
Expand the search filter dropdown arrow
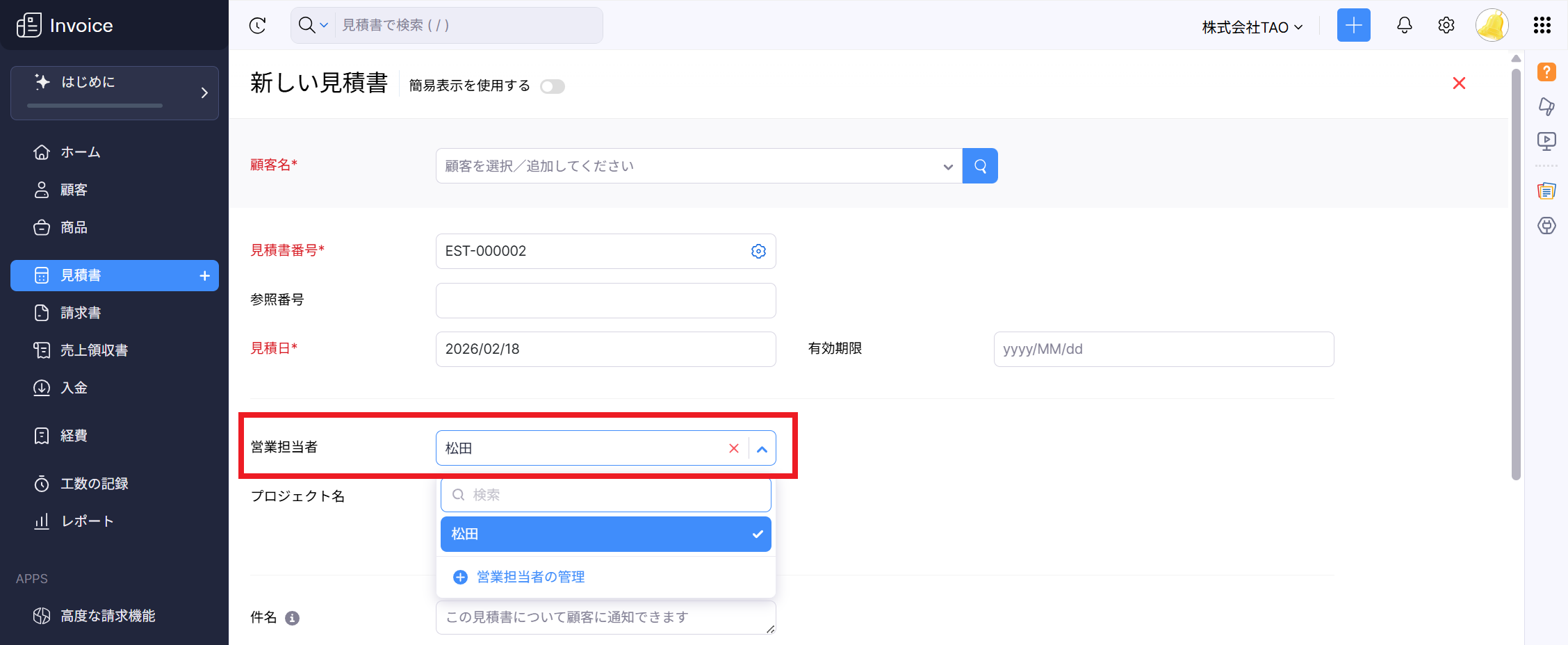click(x=324, y=26)
